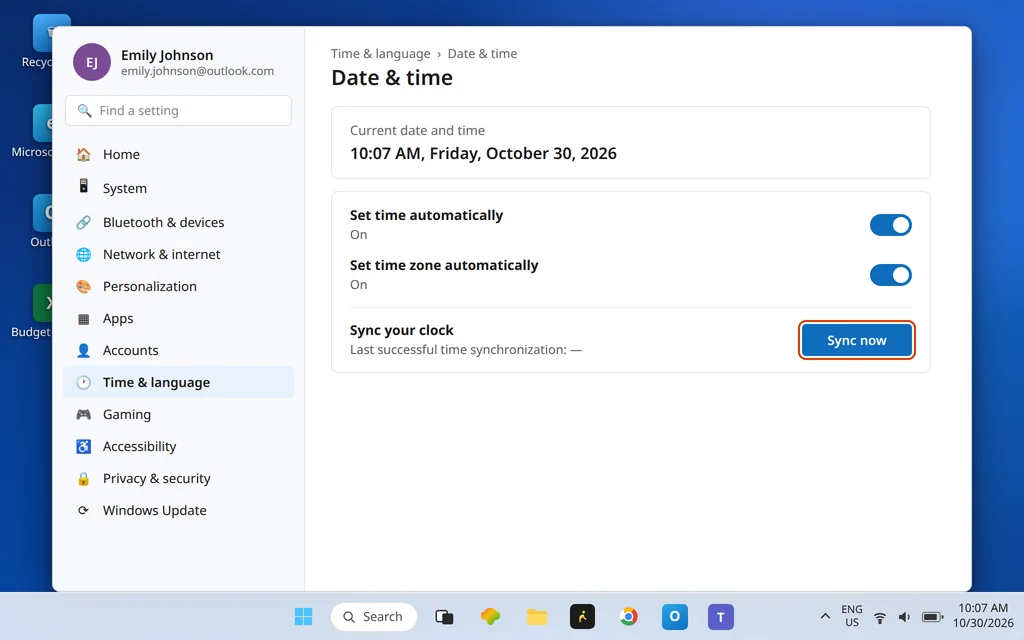
Task: Click the EJ profile avatar
Action: pos(92,62)
